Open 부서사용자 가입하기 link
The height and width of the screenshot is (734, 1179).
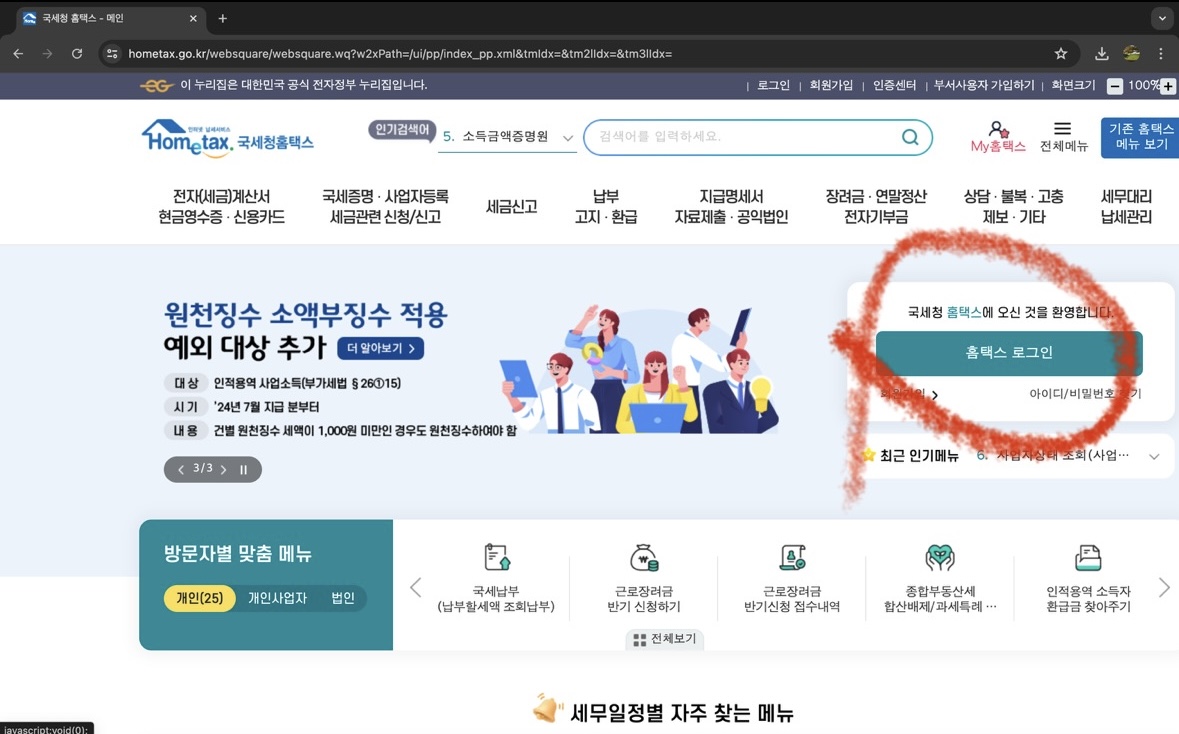tap(984, 86)
